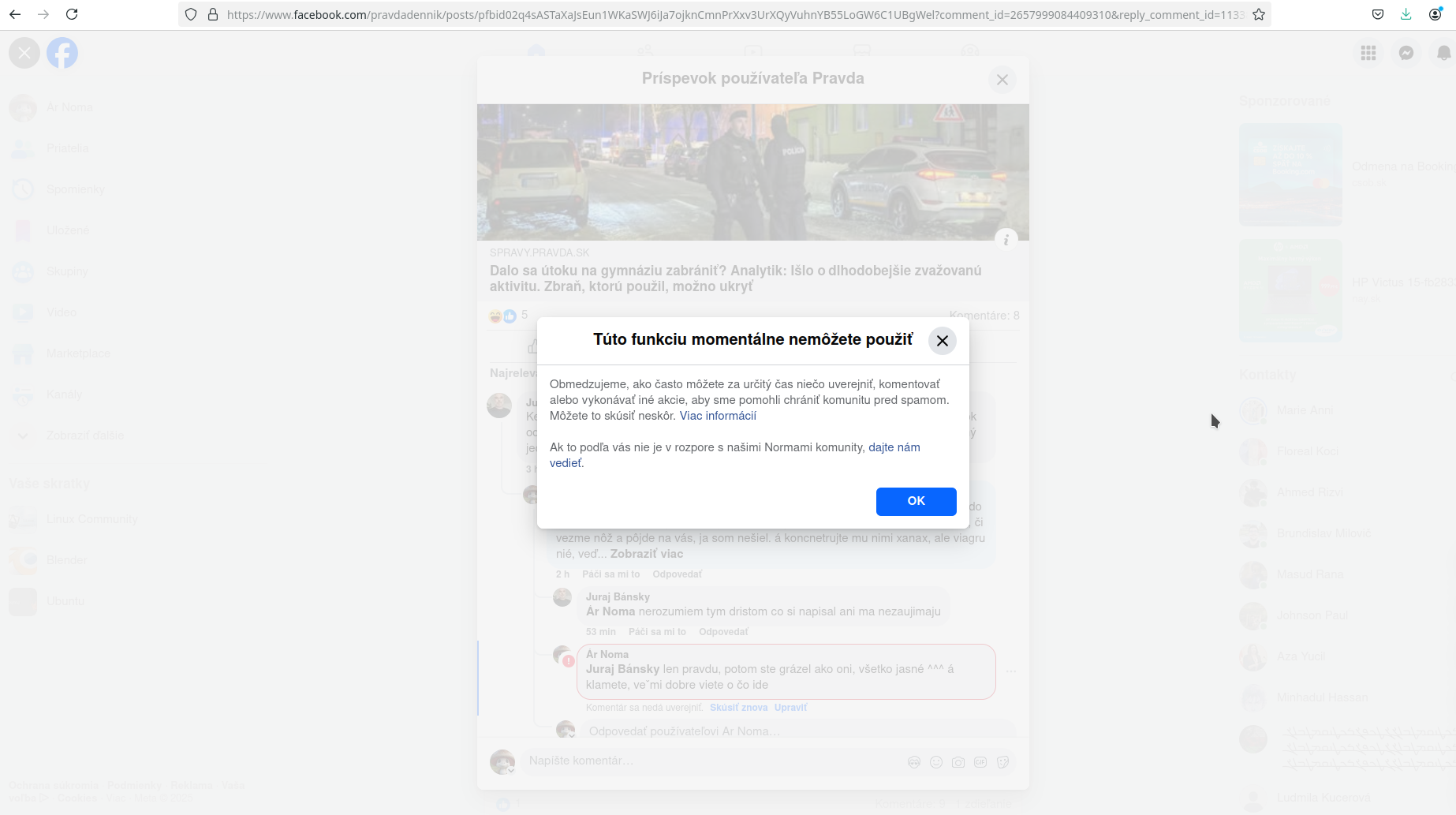Image resolution: width=1456 pixels, height=815 pixels.
Task: Bookmark this page with the star icon
Action: click(1259, 14)
